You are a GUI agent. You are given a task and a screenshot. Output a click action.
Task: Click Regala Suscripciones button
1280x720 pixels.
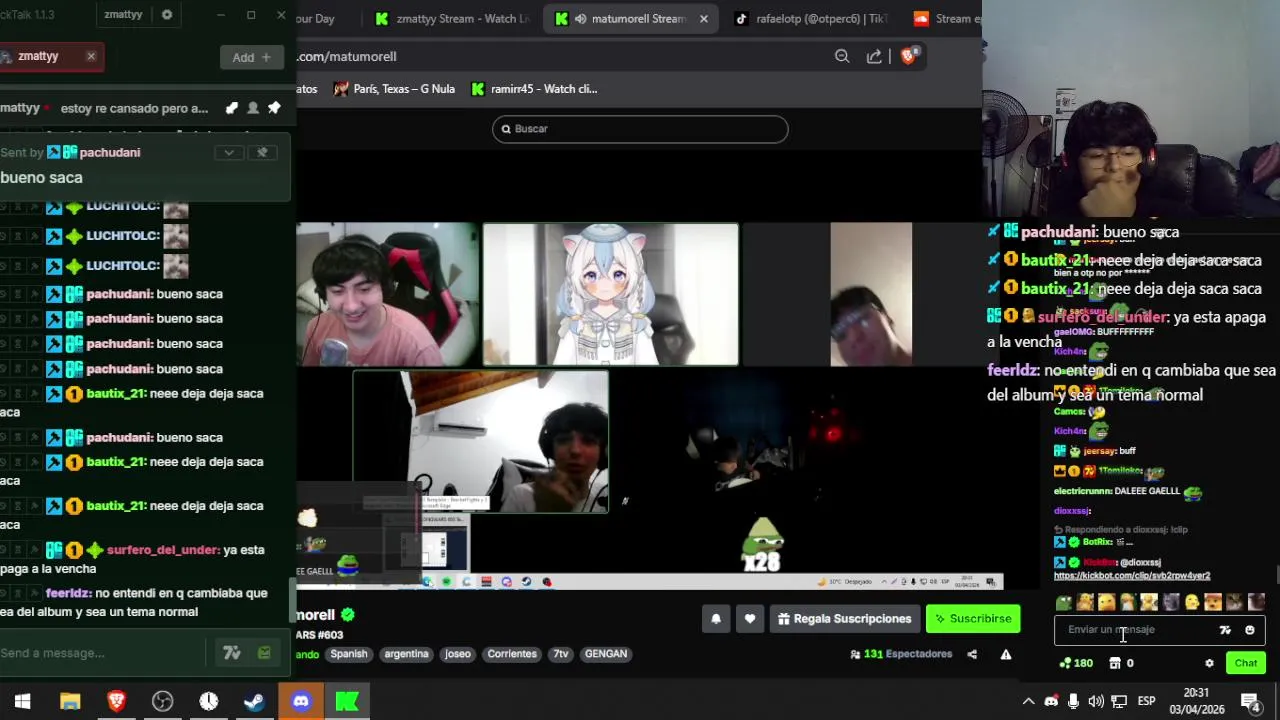[x=844, y=619]
